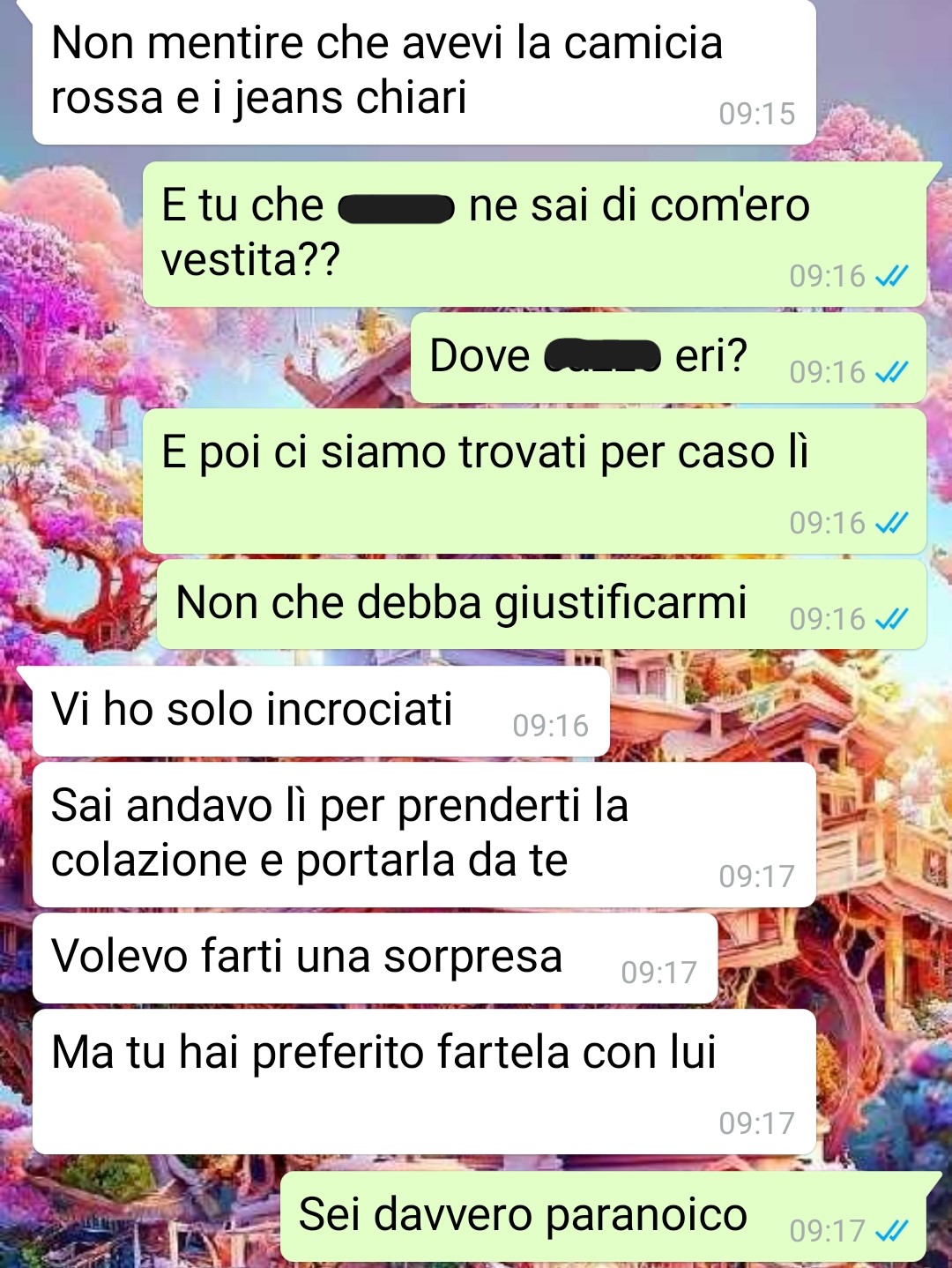Image resolution: width=952 pixels, height=1268 pixels.
Task: Tap read receipt ticks on "Non che debba giustificarmi"
Action: coord(891,619)
